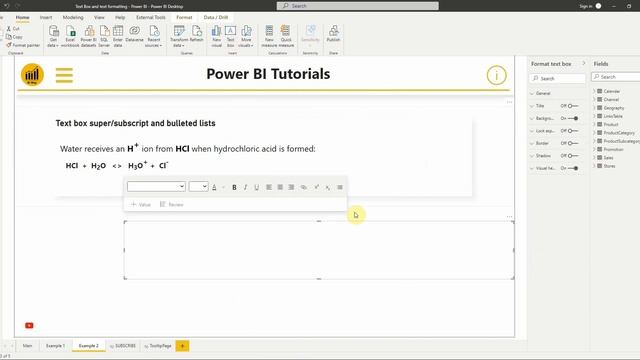Center align text in toolbar

point(280,187)
